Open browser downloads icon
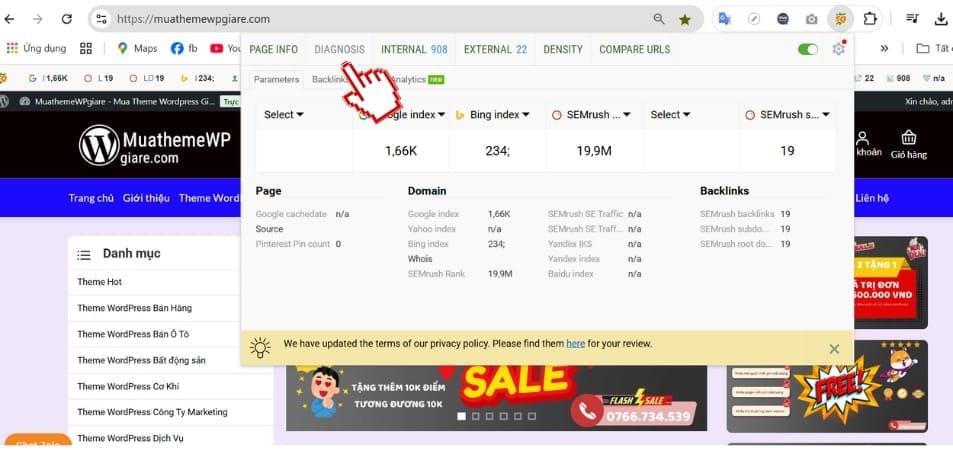This screenshot has width=953, height=450. tap(941, 19)
